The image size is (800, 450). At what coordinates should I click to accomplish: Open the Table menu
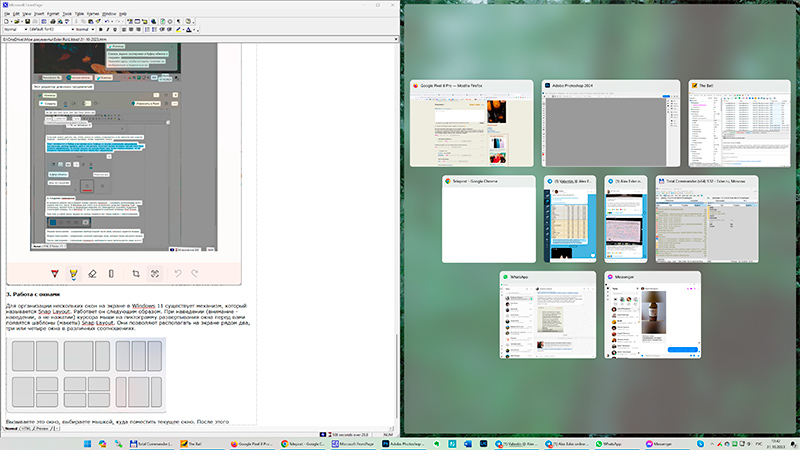79,14
